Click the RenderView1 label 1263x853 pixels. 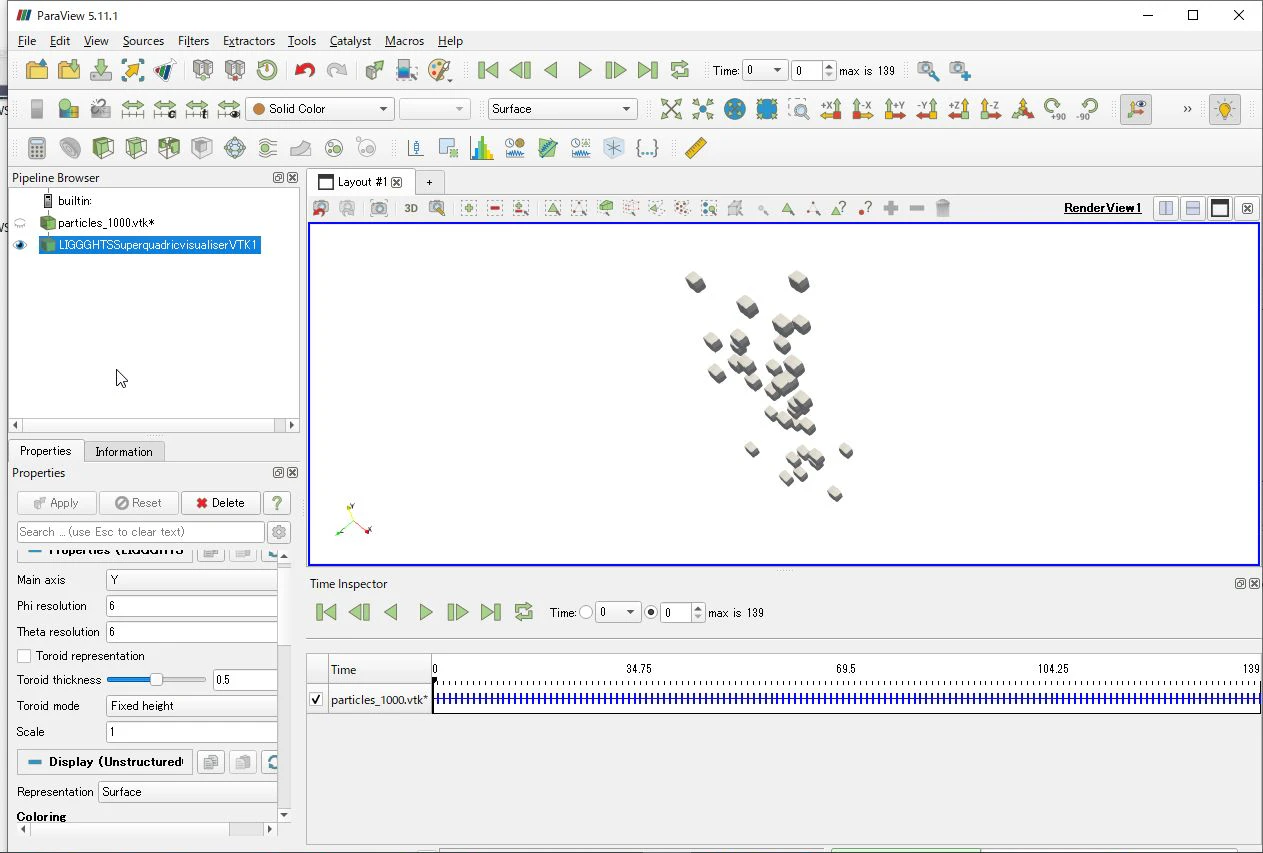point(1102,208)
